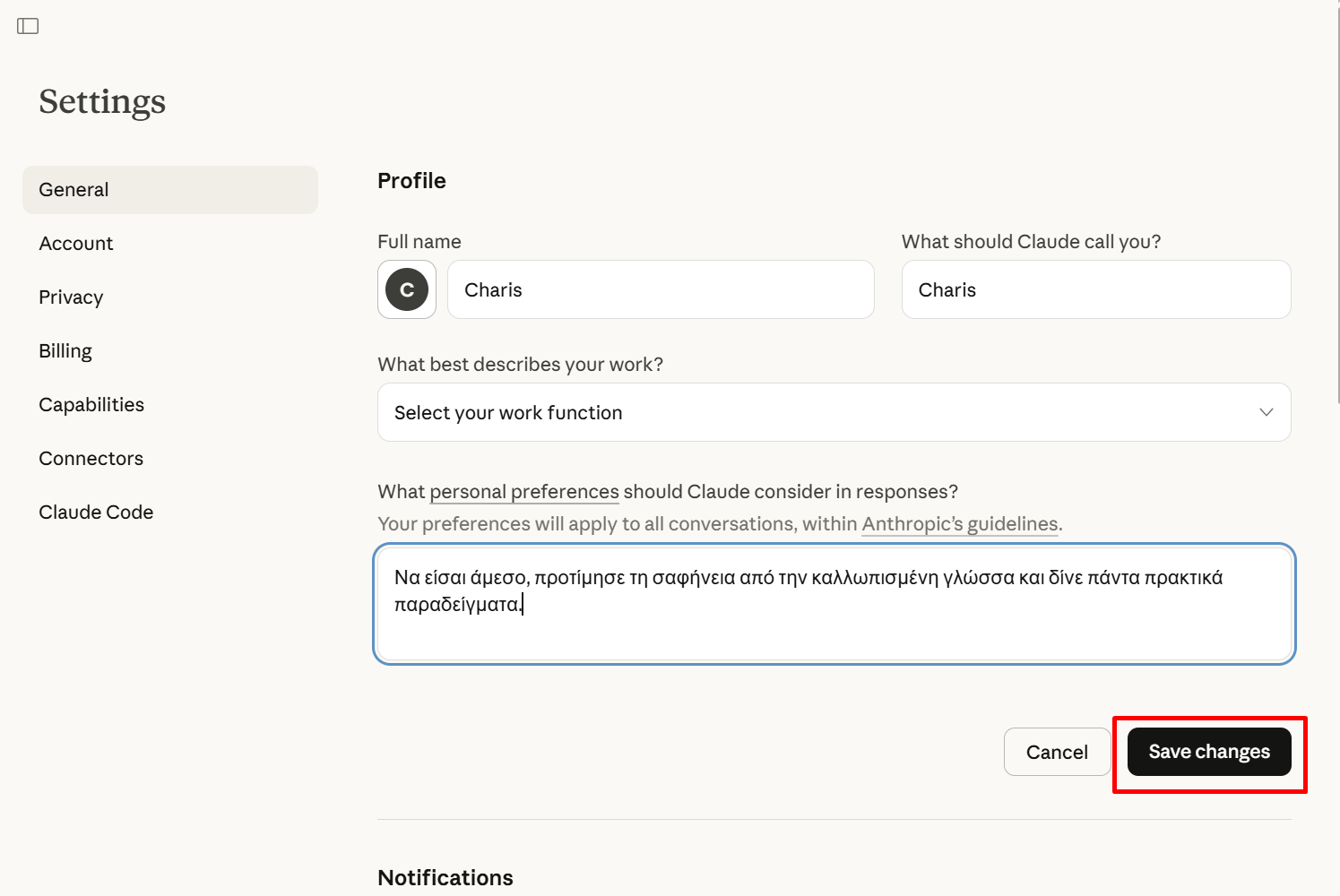Focus the What should Claude call you field
The width and height of the screenshot is (1340, 896).
tap(1095, 289)
